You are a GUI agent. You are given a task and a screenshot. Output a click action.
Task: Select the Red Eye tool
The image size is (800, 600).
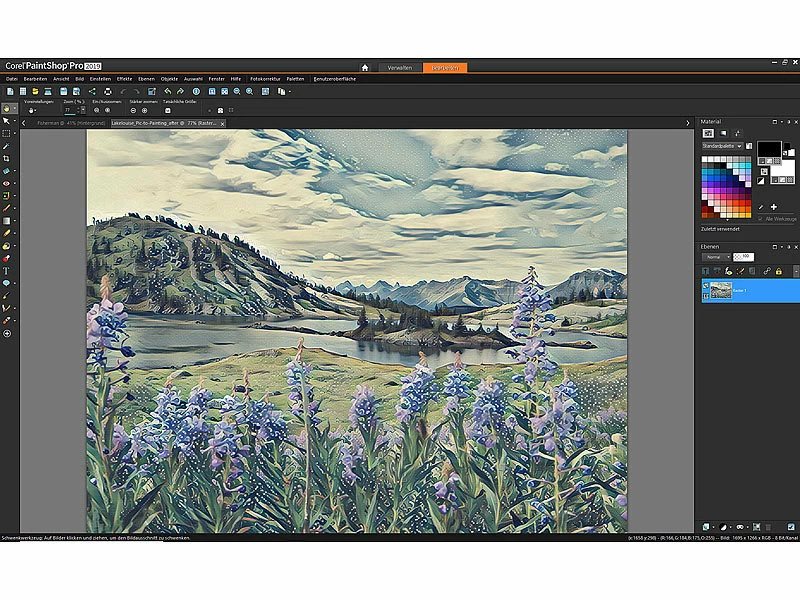coord(6,184)
